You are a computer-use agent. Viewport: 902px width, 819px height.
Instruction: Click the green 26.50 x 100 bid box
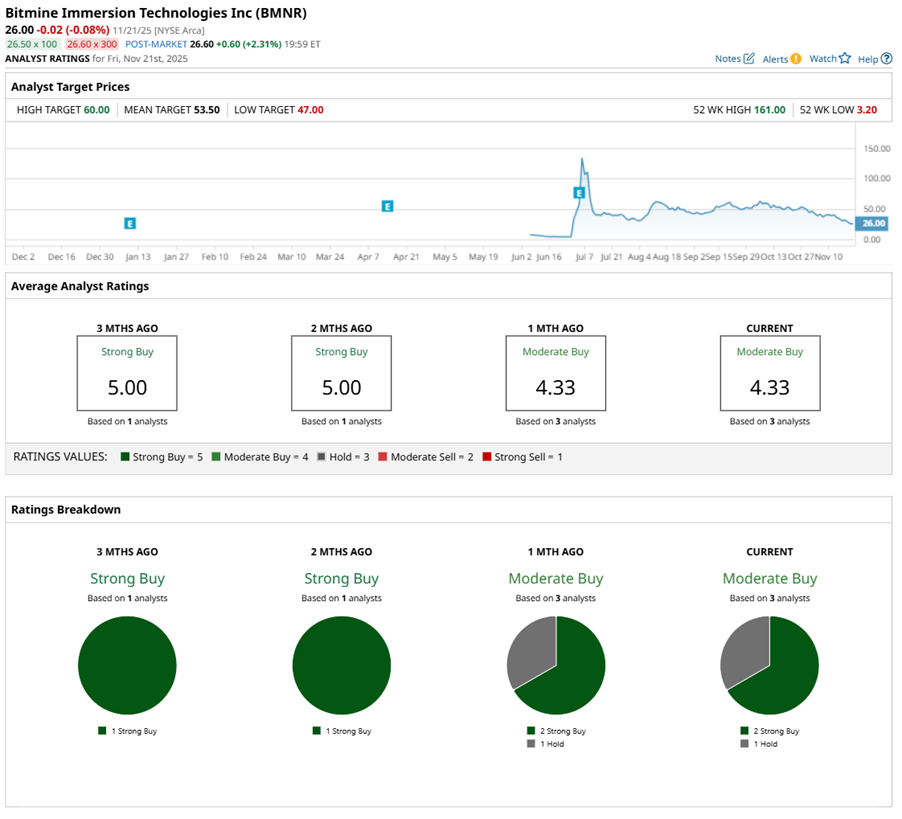click(32, 45)
